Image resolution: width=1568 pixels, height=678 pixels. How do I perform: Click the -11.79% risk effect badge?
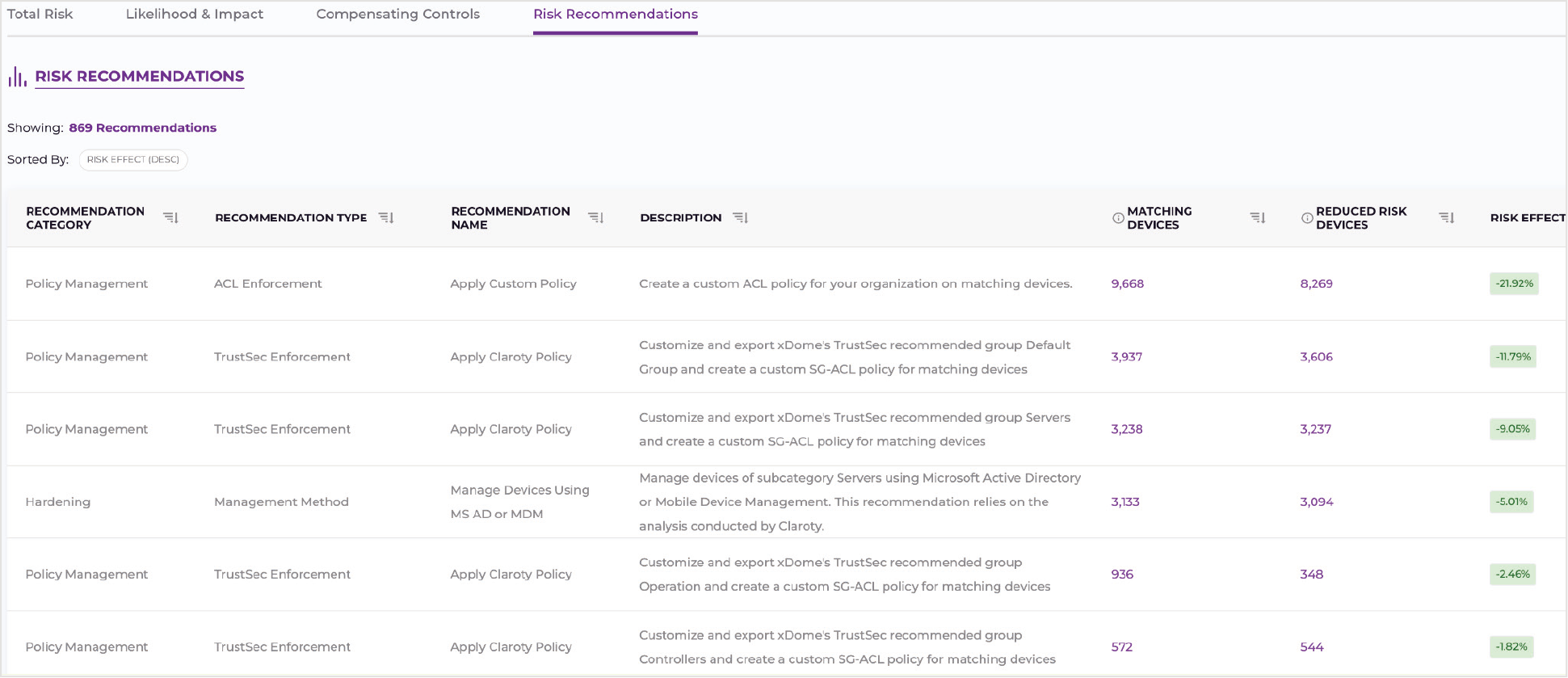[x=1513, y=356]
